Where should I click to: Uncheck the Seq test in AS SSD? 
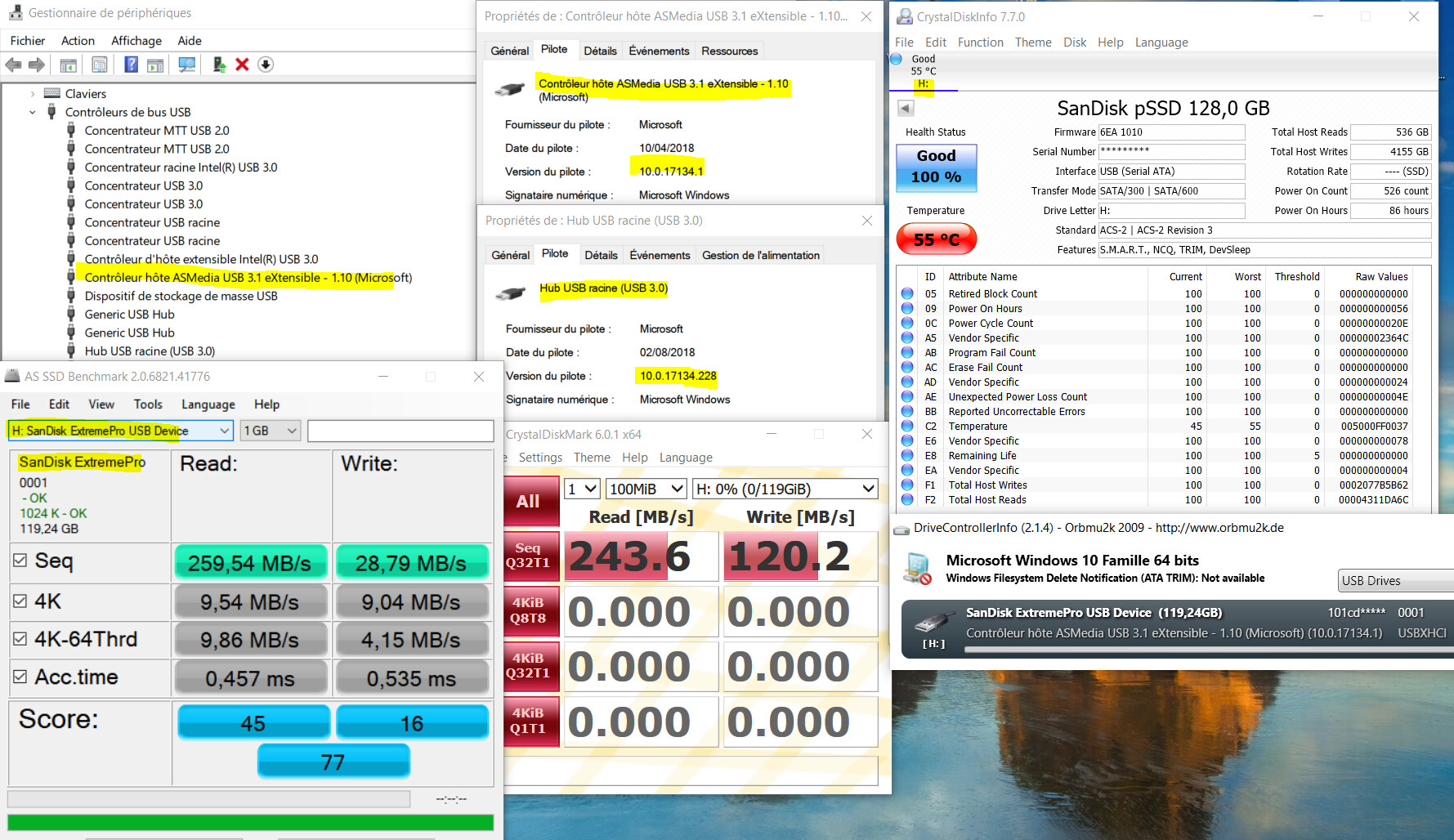click(20, 561)
